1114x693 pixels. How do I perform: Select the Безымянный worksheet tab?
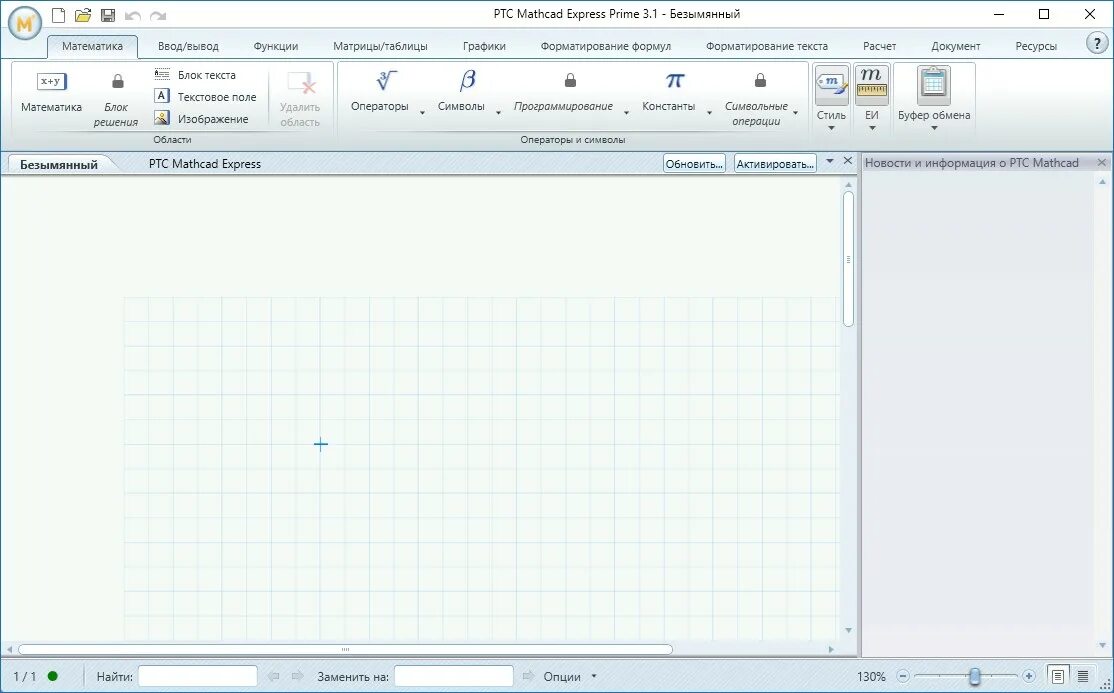[59, 164]
